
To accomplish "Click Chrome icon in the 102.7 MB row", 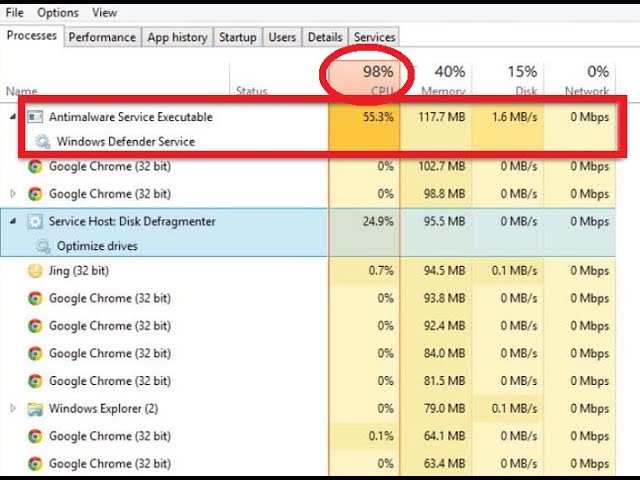I will pyautogui.click(x=35, y=167).
